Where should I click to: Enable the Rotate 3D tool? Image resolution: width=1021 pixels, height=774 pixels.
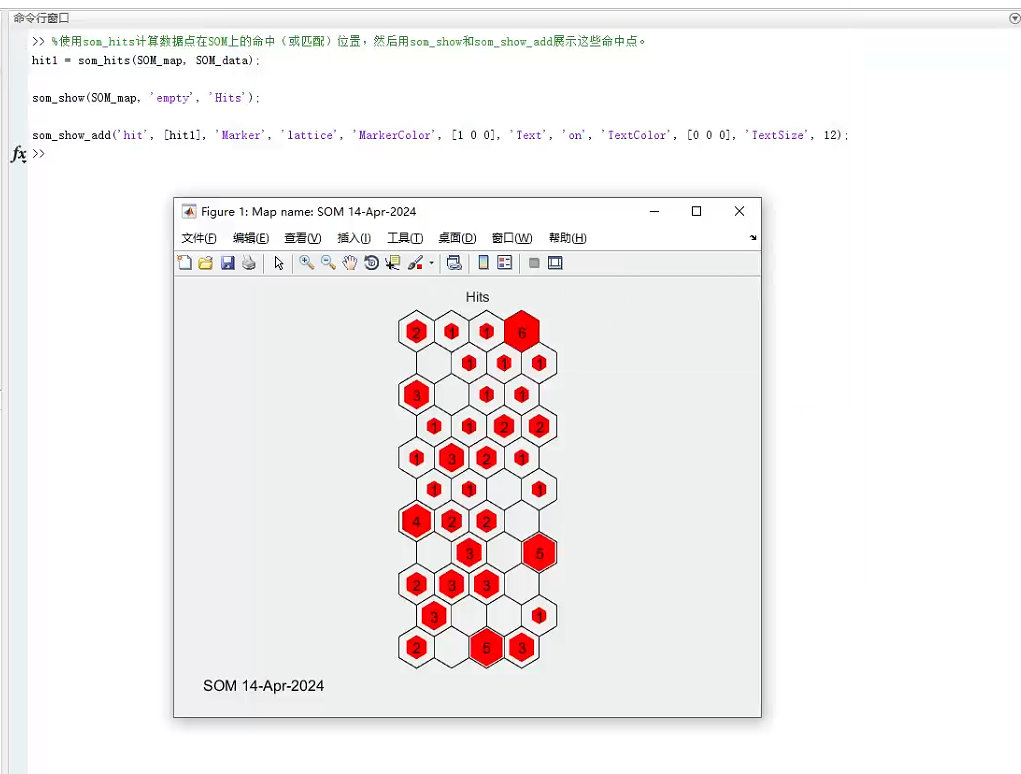(x=371, y=263)
